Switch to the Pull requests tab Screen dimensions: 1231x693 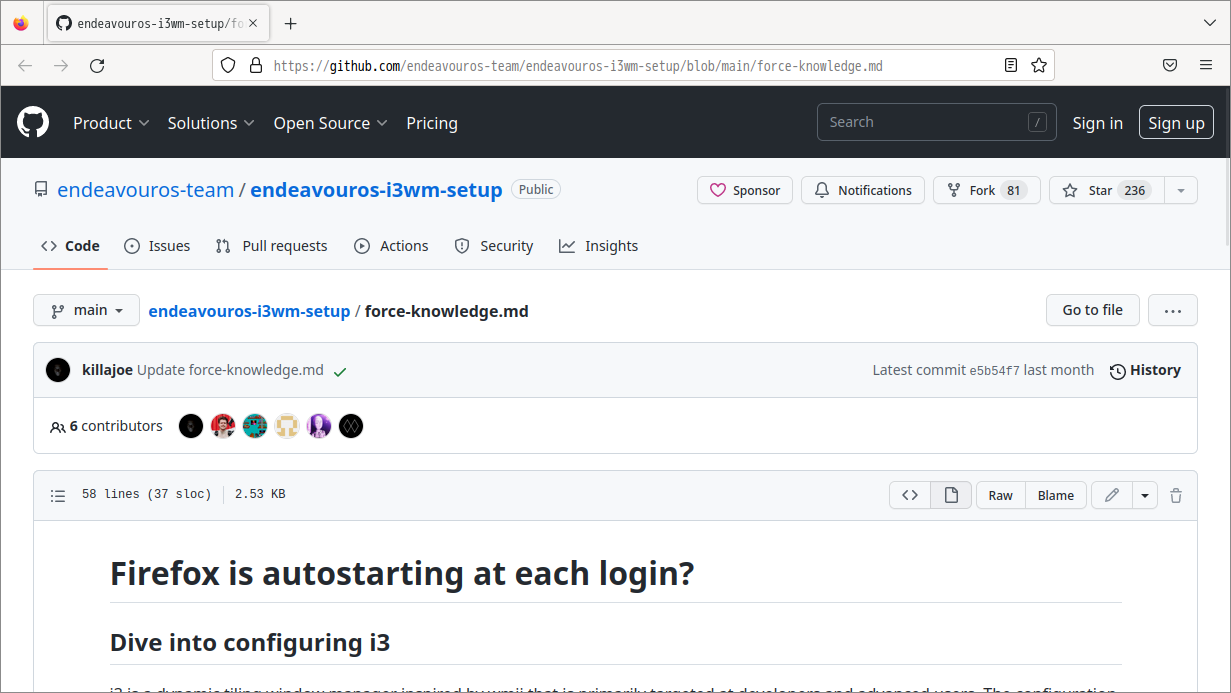click(x=271, y=246)
